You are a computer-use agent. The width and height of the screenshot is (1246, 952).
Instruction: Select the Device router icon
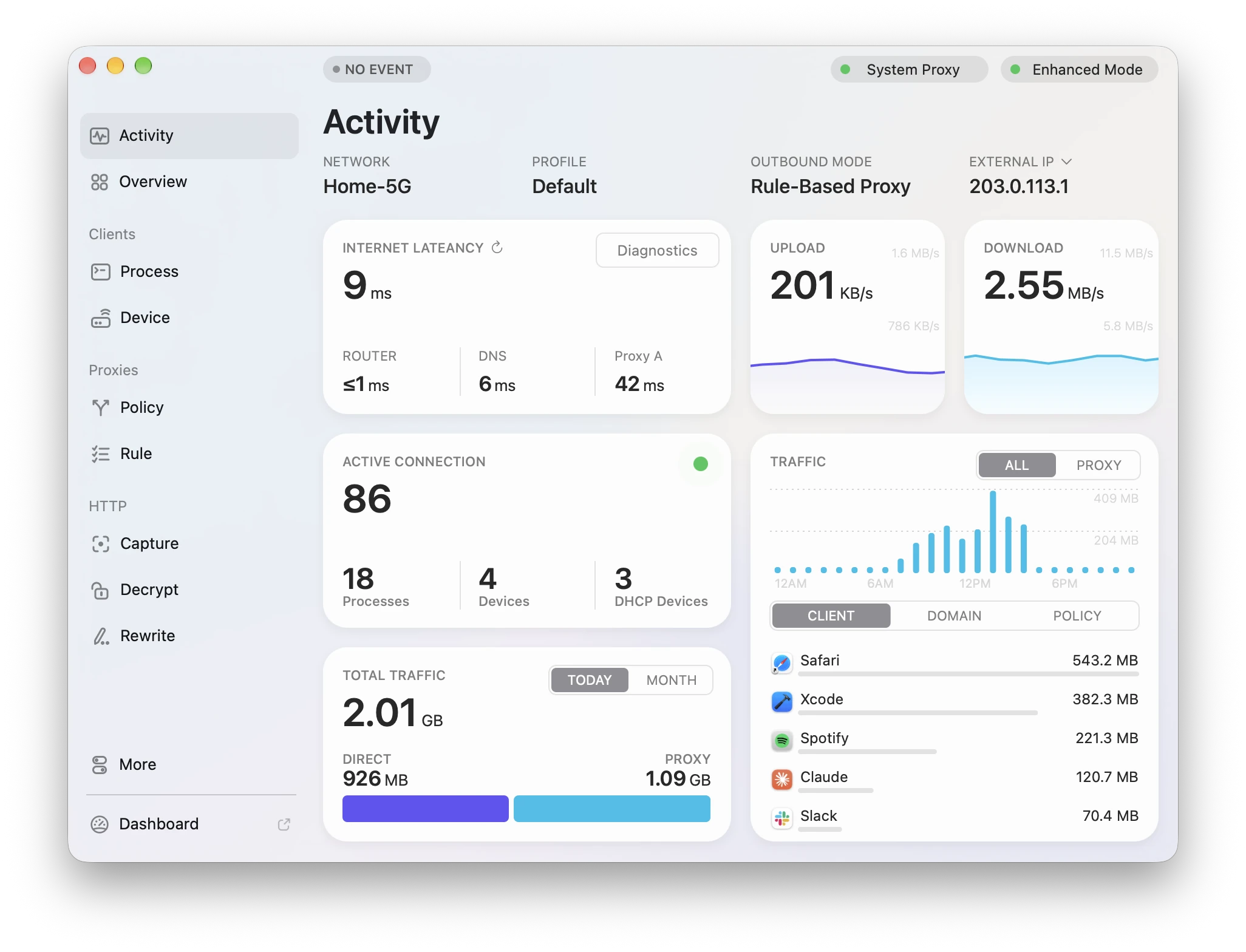[100, 318]
